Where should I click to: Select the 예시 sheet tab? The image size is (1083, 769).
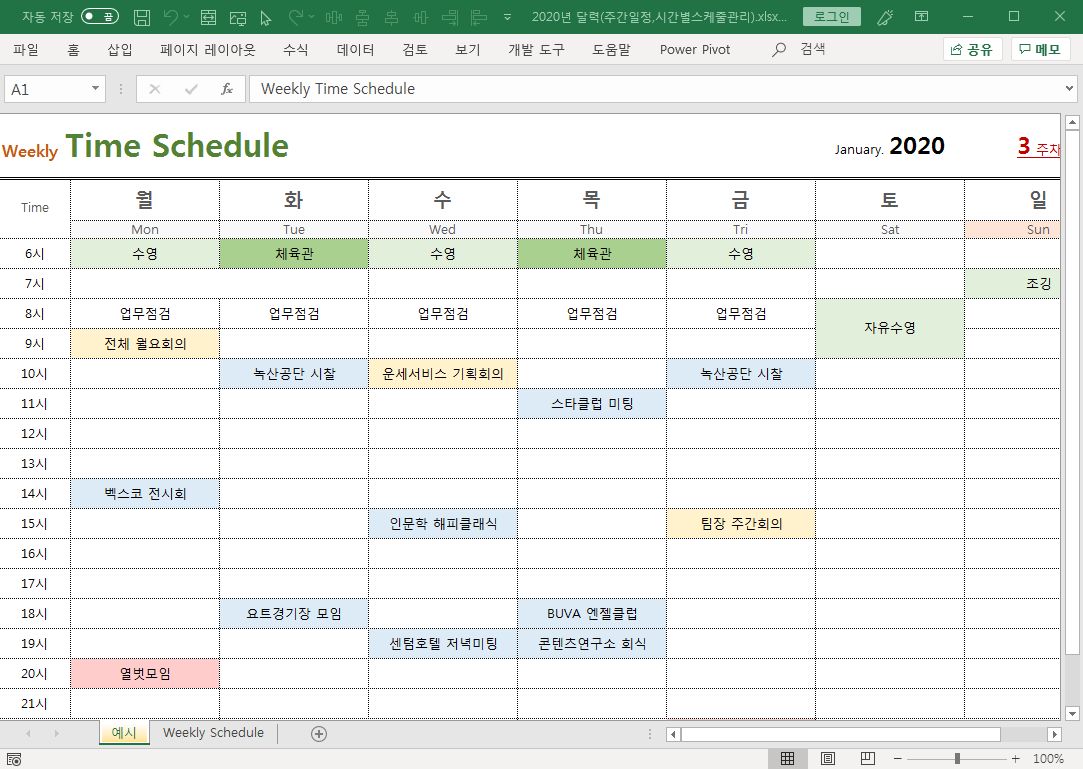point(124,733)
